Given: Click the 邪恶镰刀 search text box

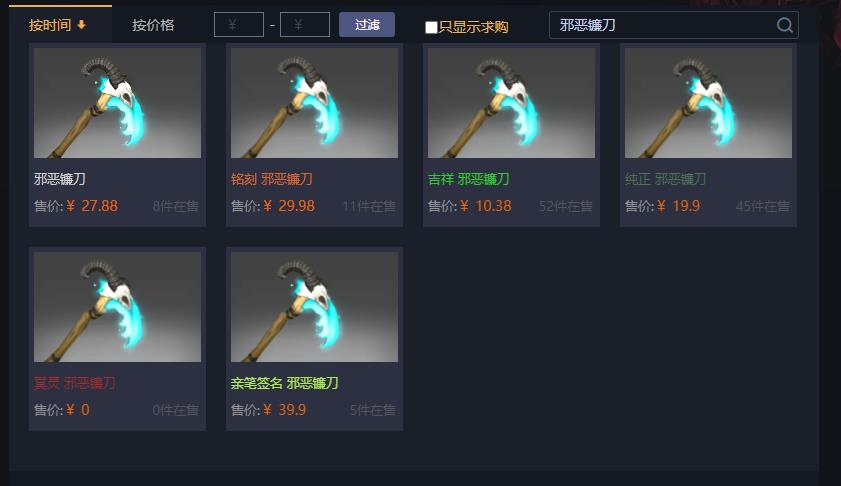Looking at the screenshot, I should click(663, 25).
